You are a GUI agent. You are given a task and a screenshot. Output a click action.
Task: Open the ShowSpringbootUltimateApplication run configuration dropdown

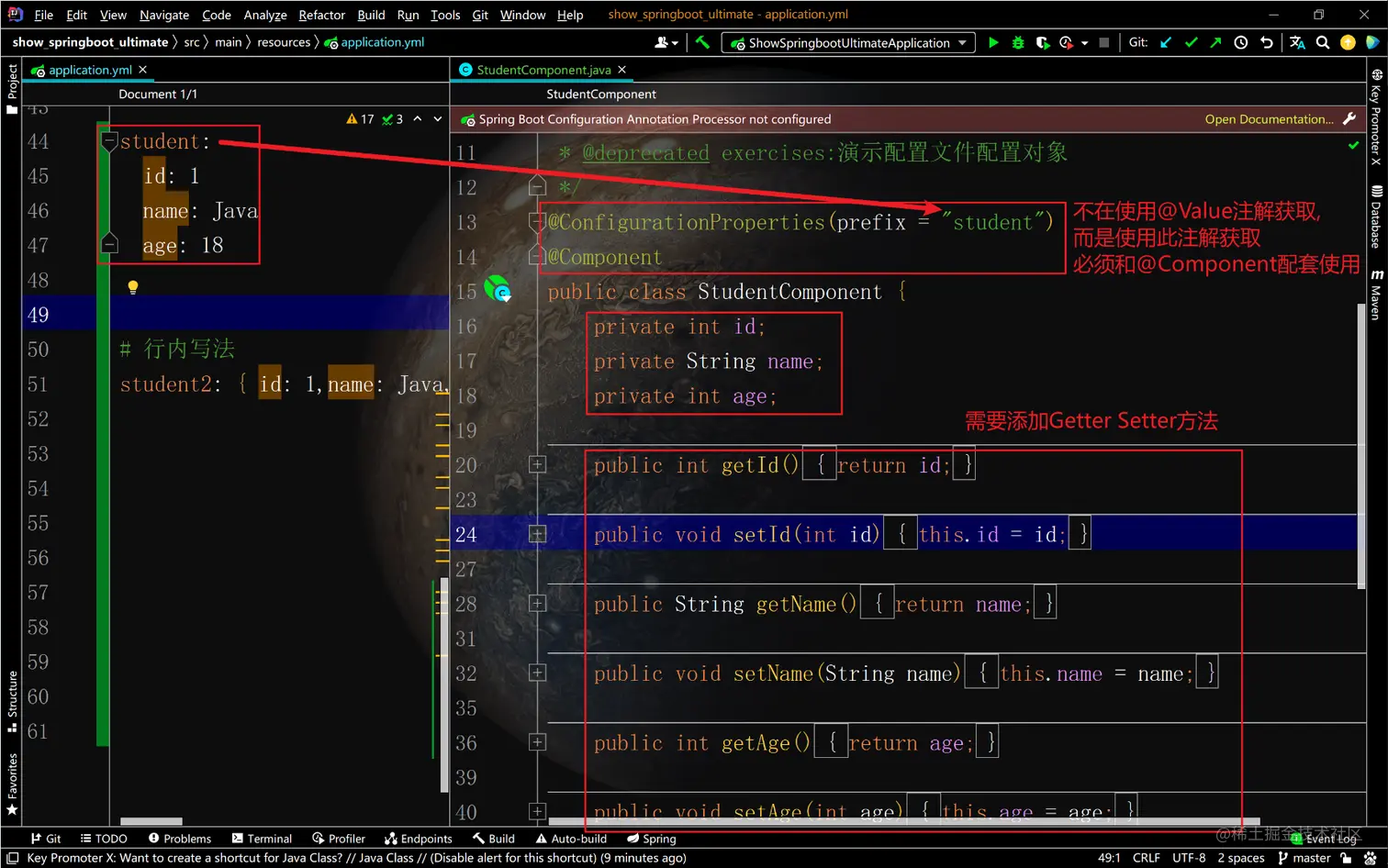point(849,42)
